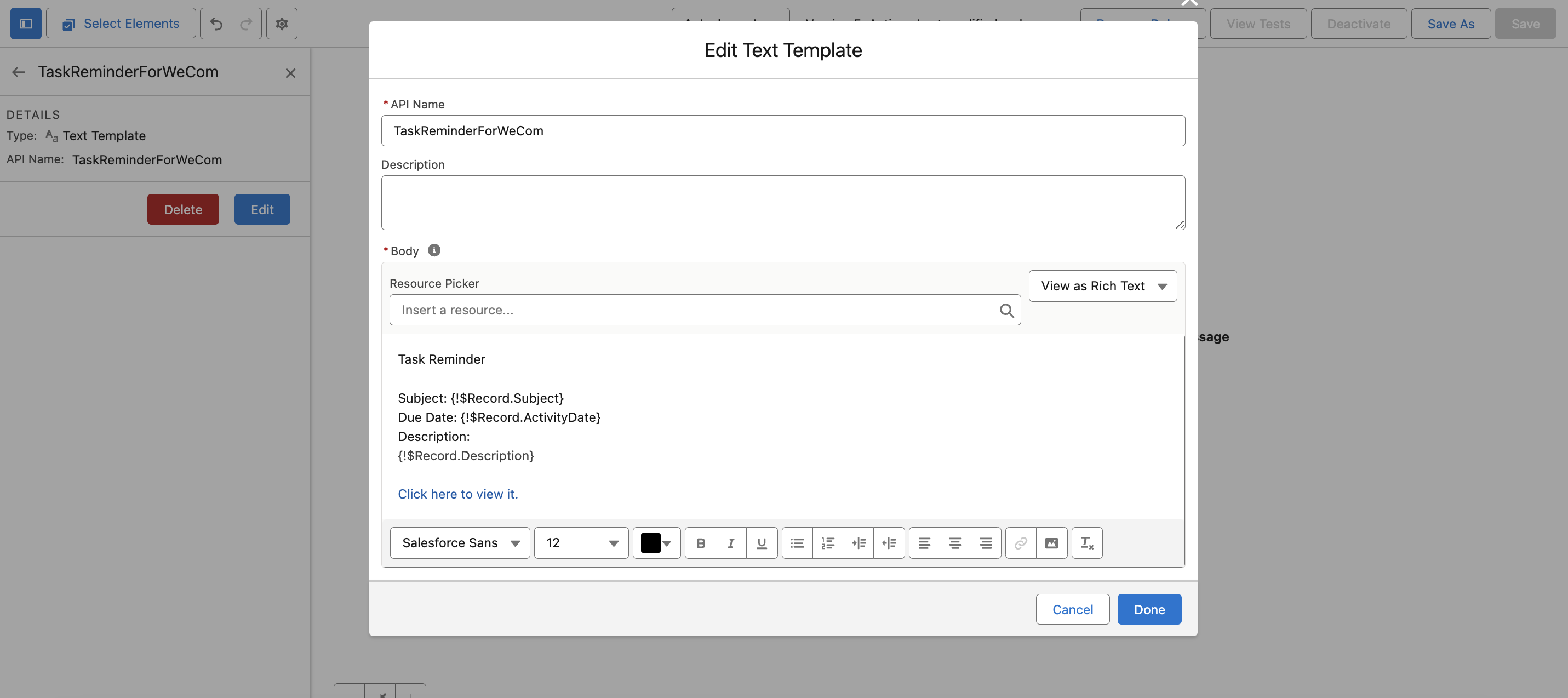Click the 'Description:' line in body
1568x698 pixels.
tap(434, 436)
